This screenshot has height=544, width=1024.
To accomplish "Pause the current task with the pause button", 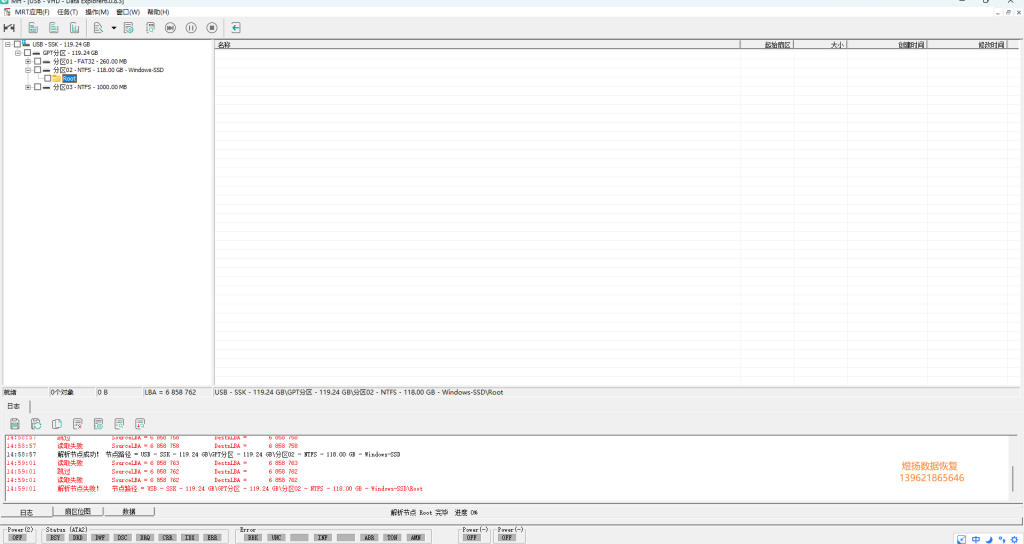I will coord(191,27).
